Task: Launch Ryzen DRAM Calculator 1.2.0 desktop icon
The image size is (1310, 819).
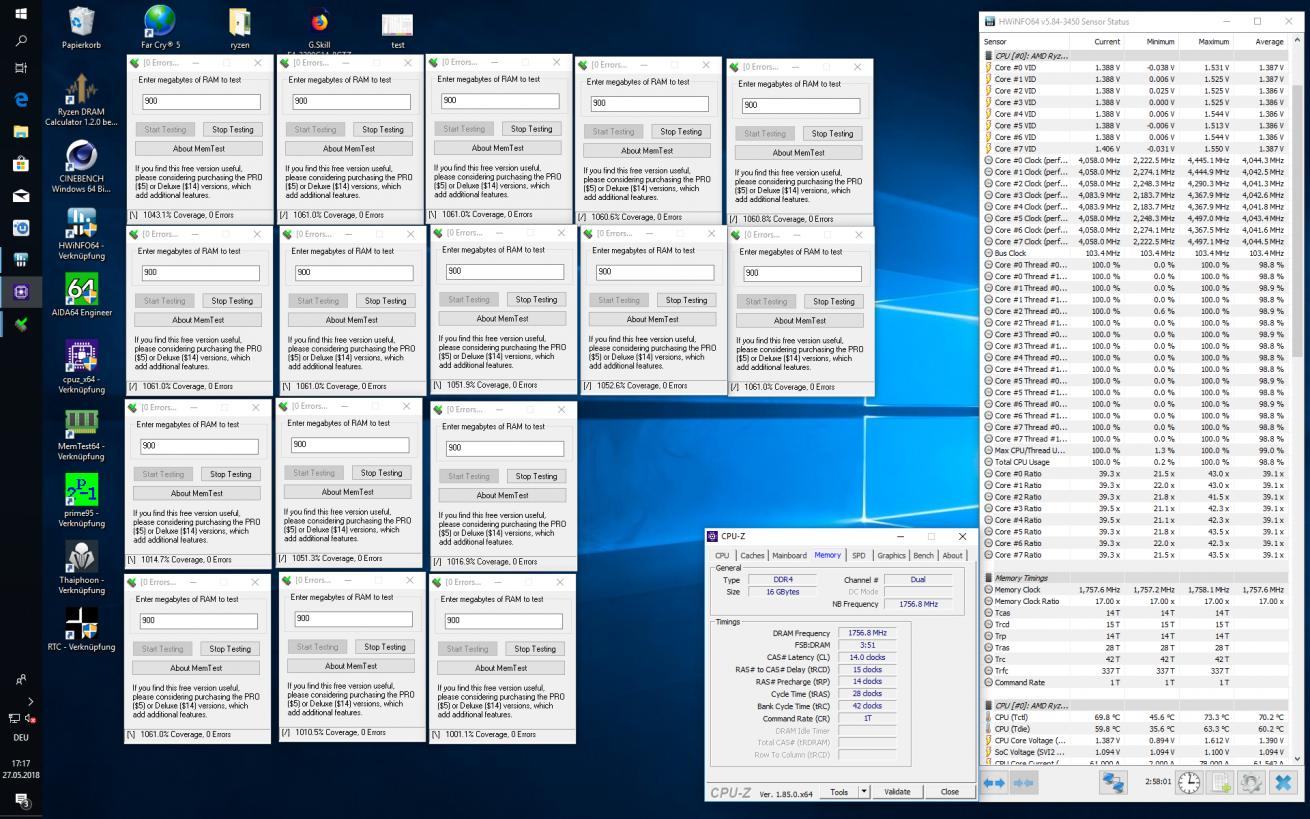Action: [x=81, y=101]
